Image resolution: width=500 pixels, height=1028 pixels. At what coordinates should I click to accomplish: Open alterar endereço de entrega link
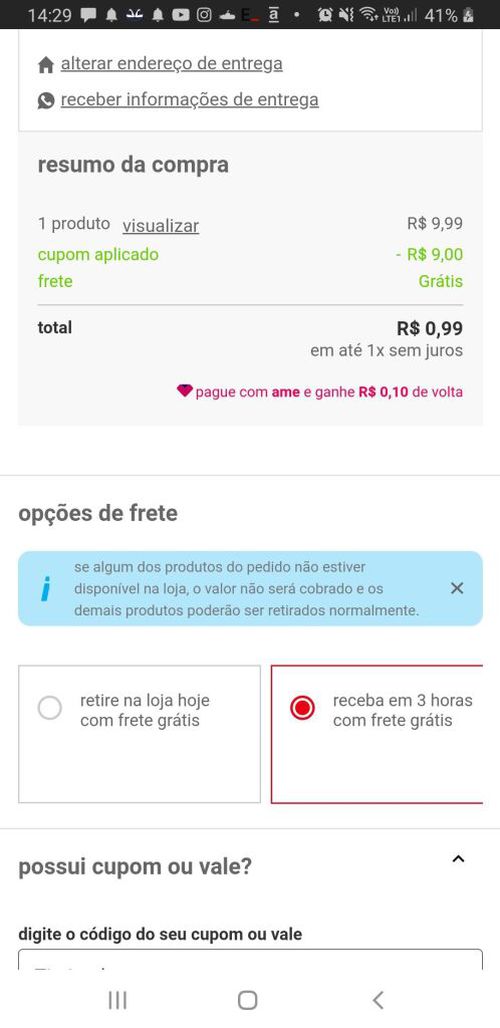pos(172,64)
